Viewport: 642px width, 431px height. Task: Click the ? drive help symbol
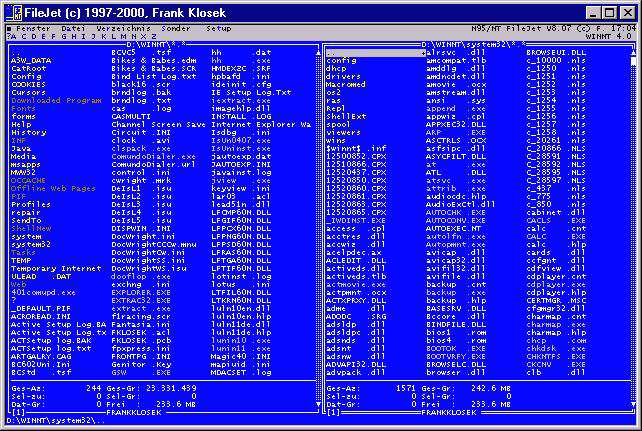tap(9, 36)
